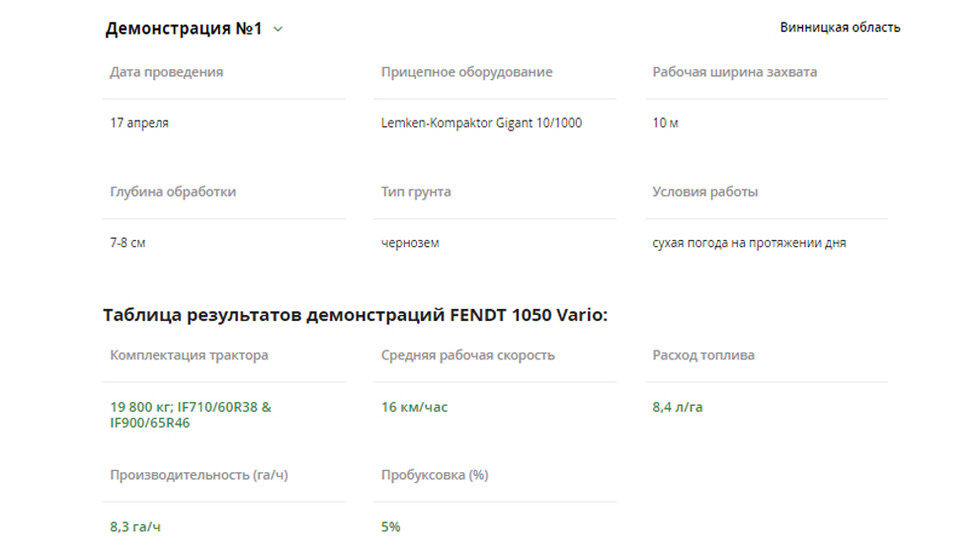Click the Тип грунта label
Image resolution: width=980 pixels, height=550 pixels.
pyautogui.click(x=416, y=192)
